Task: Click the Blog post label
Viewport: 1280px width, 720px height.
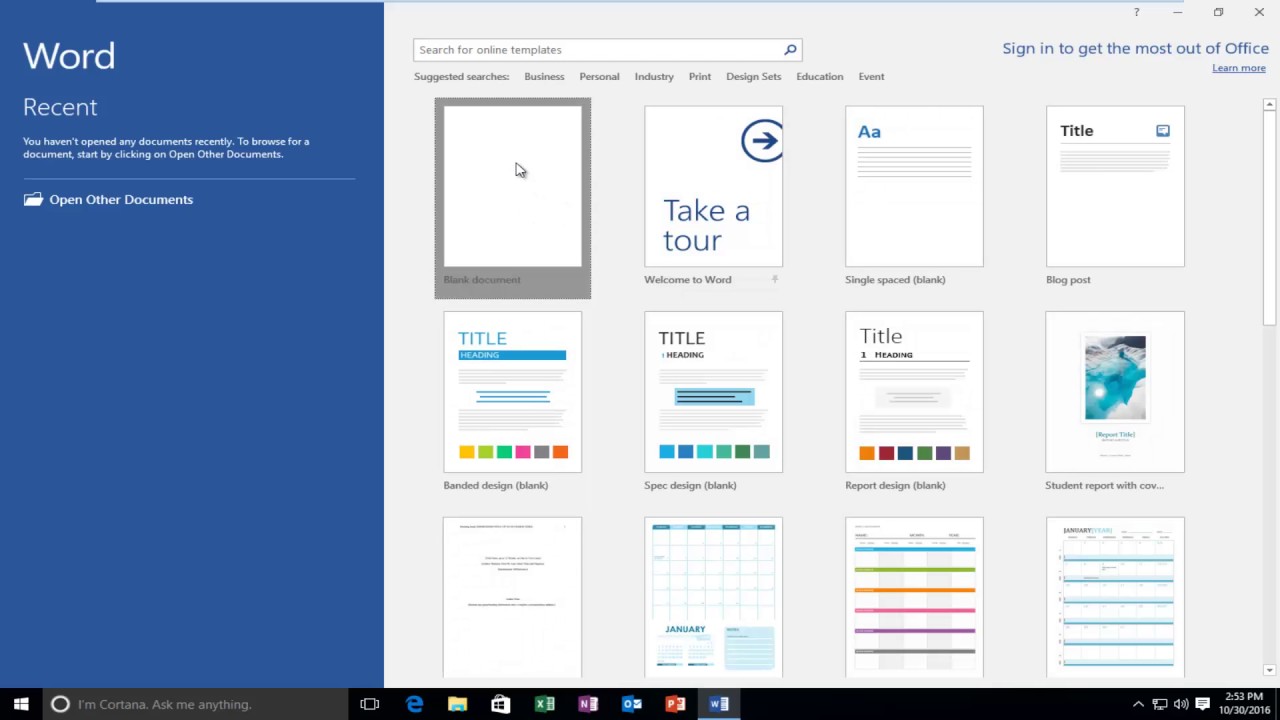Action: [1068, 280]
